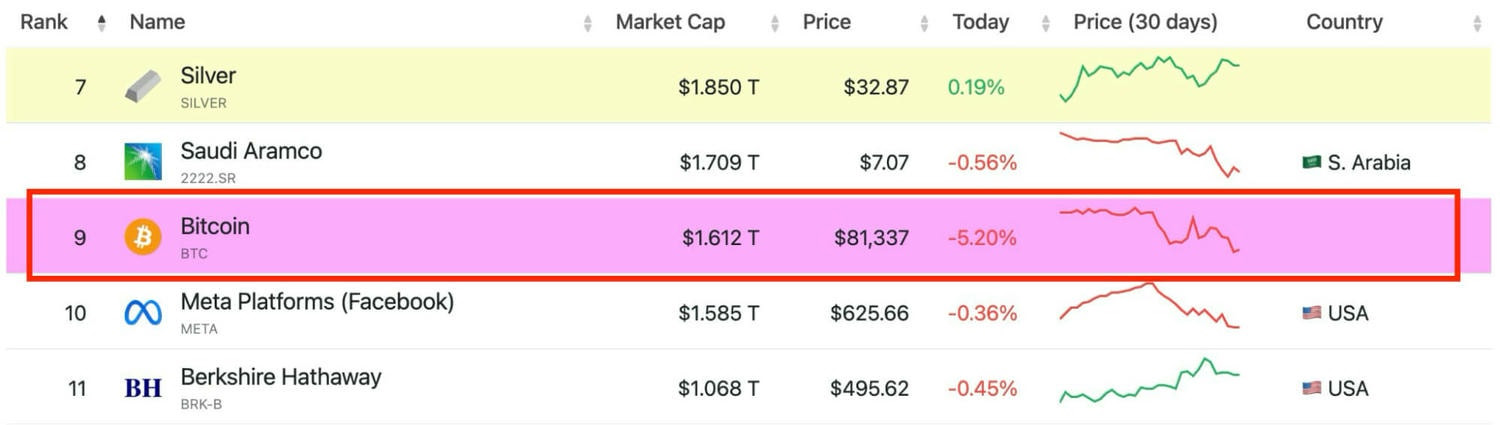Click the Saudi Arabia flag icon
This screenshot has height=425, width=1500.
coord(1312,162)
